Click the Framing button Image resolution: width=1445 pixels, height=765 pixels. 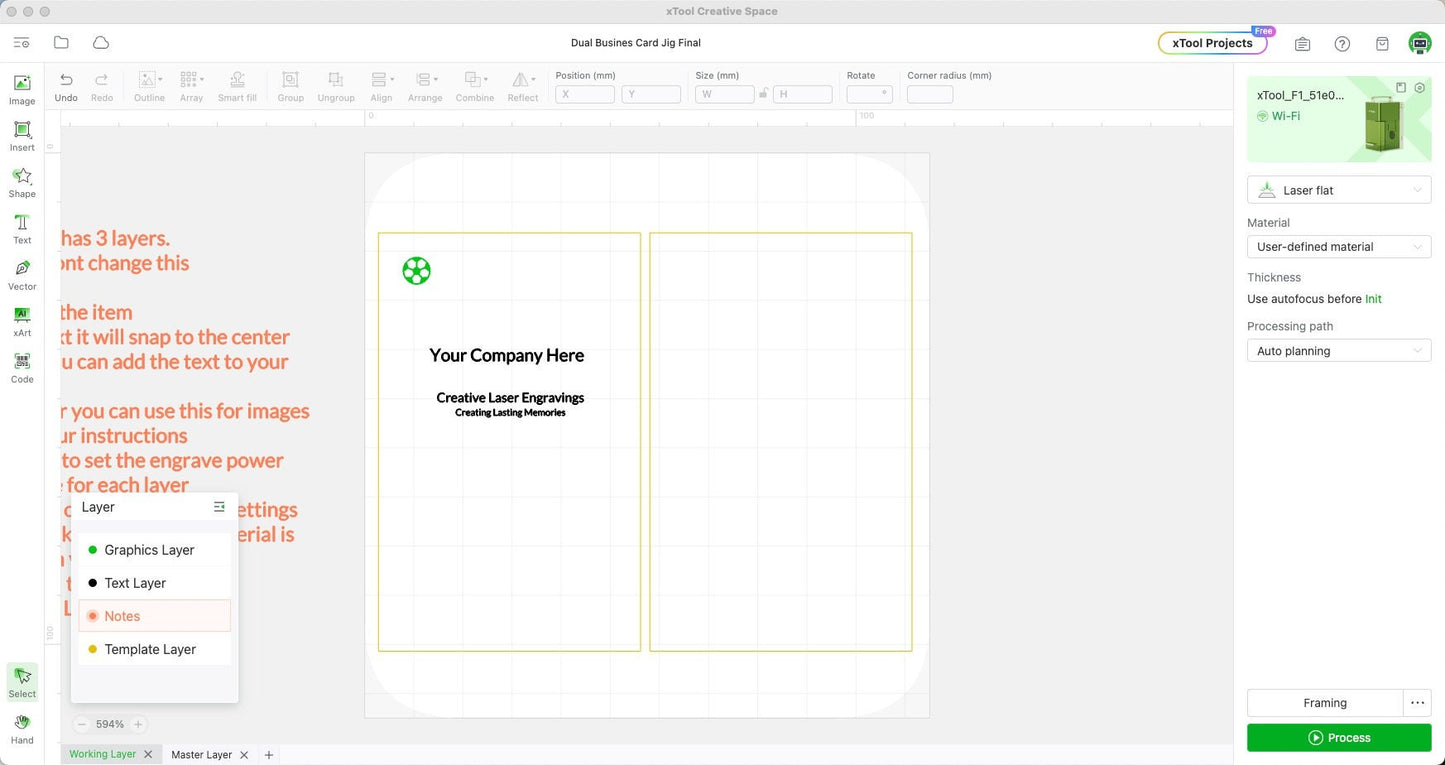(1324, 703)
